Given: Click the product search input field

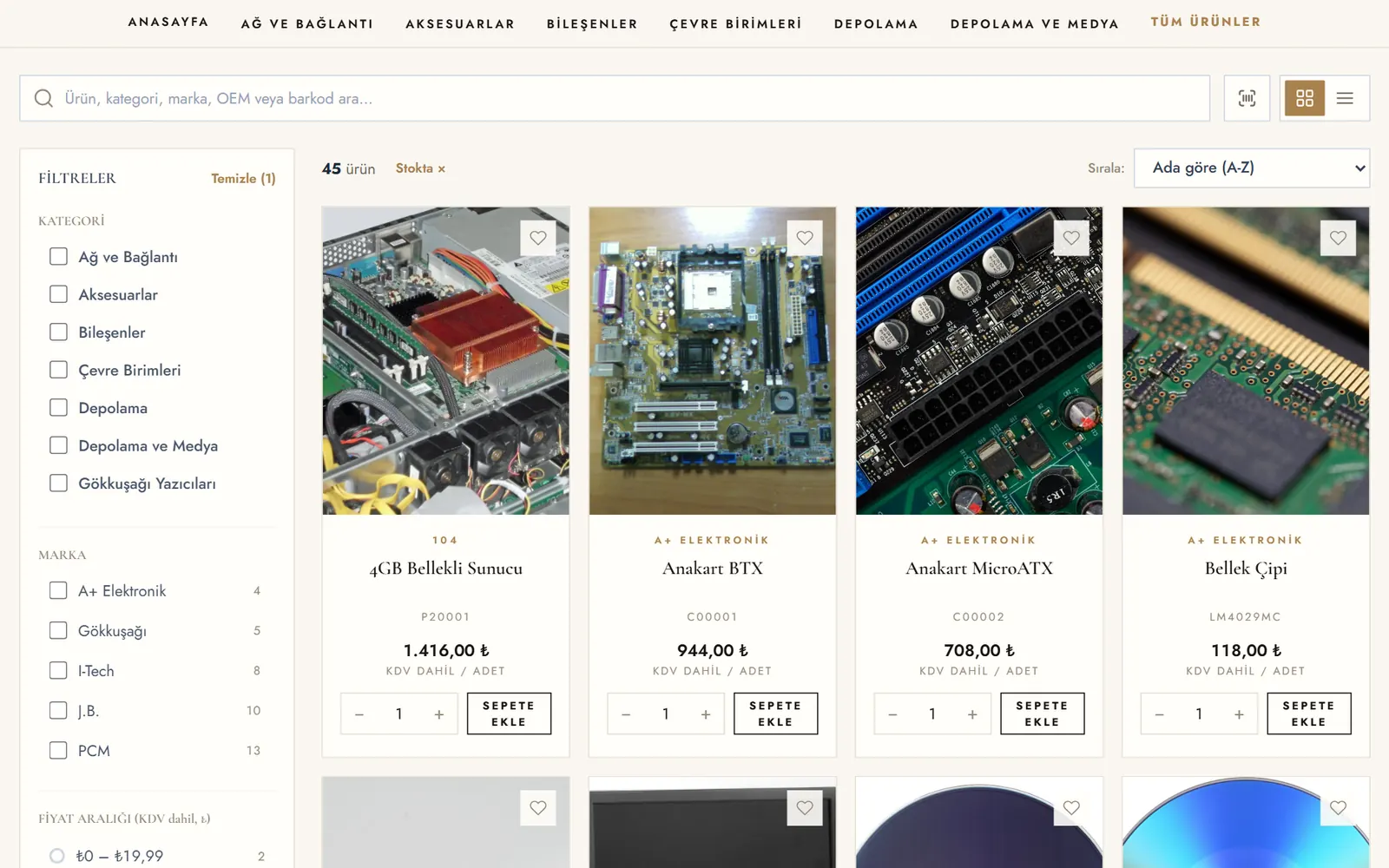Looking at the screenshot, I should click(x=615, y=98).
